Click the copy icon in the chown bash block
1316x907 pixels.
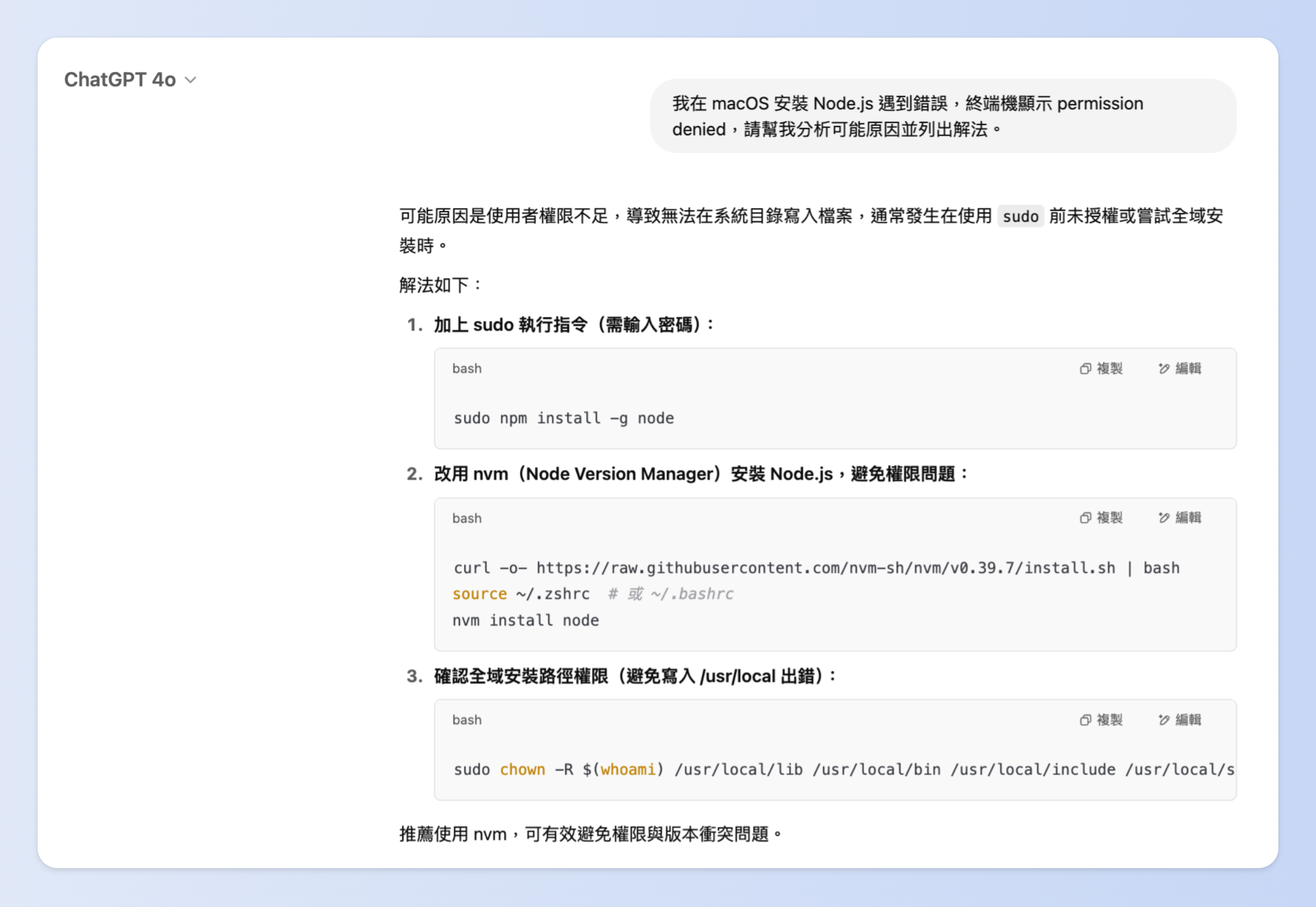click(1085, 720)
